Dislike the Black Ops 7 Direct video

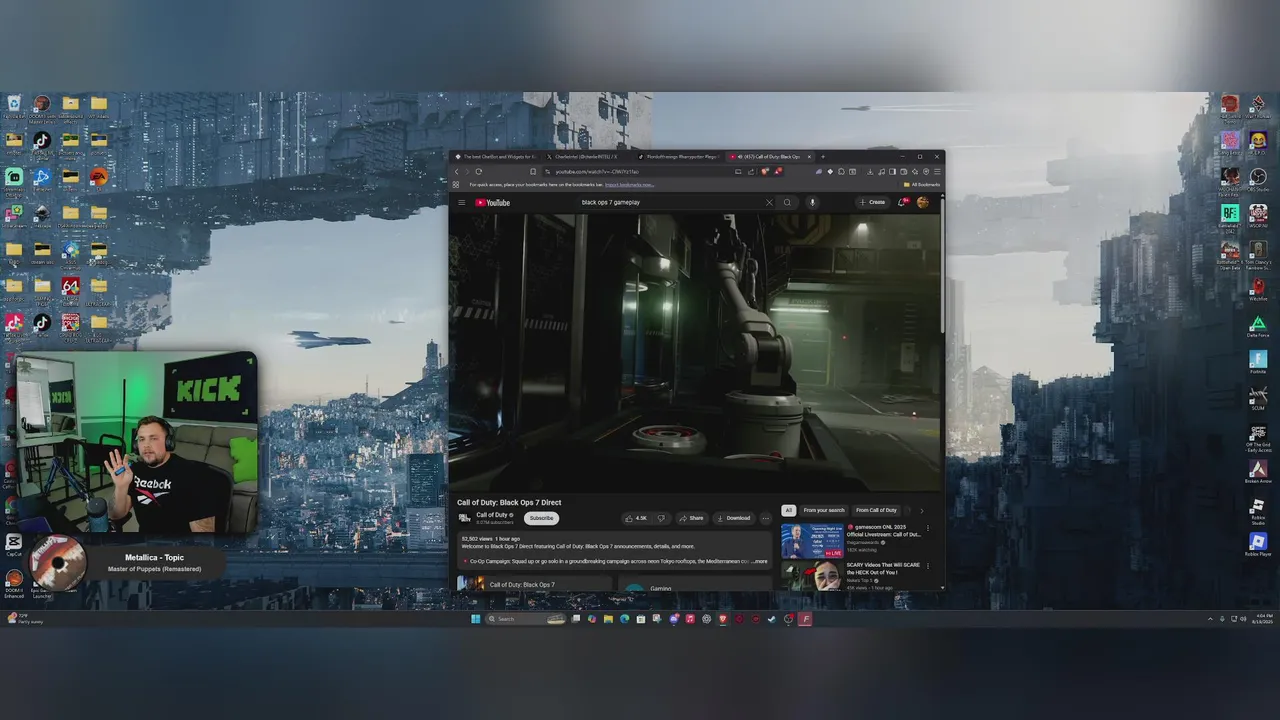pyautogui.click(x=661, y=518)
